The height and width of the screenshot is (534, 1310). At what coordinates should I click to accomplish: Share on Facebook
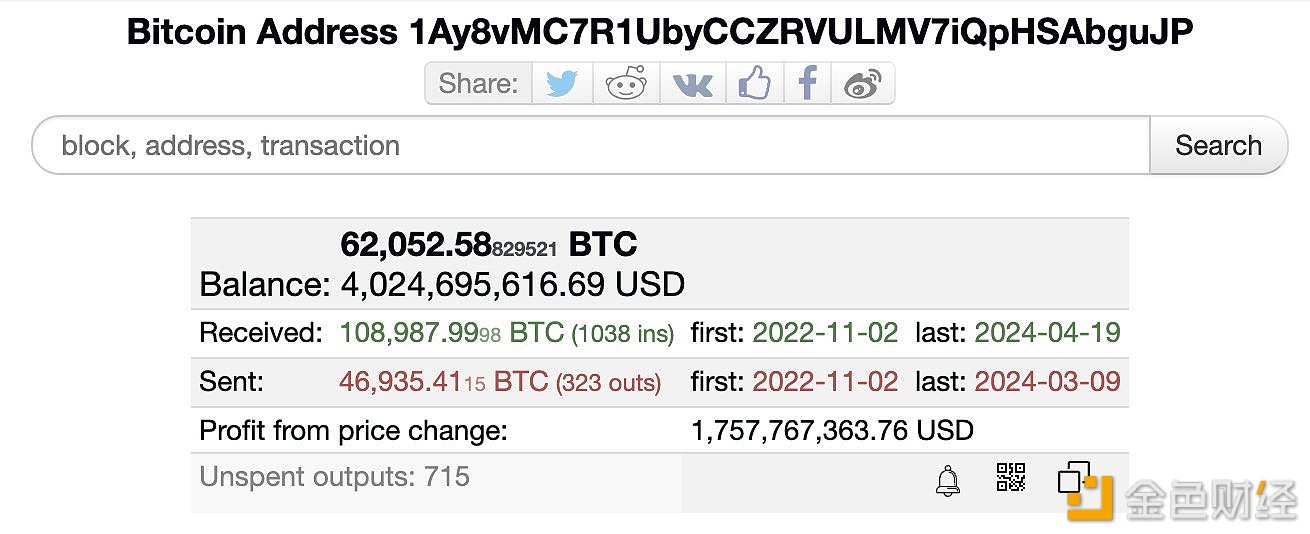[x=808, y=84]
